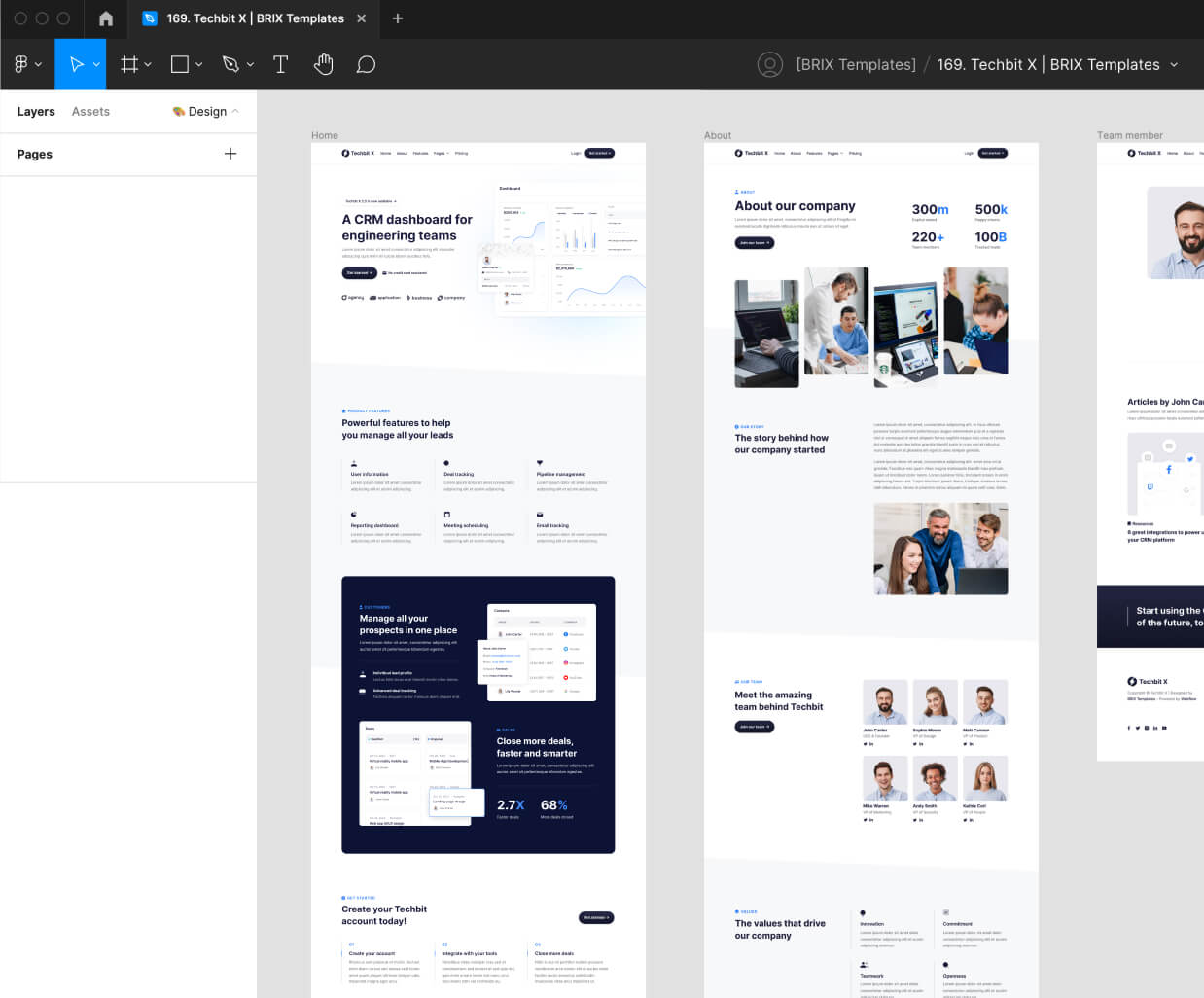Open the account avatar in the toolbar
This screenshot has height=998, width=1204.
coord(769,64)
